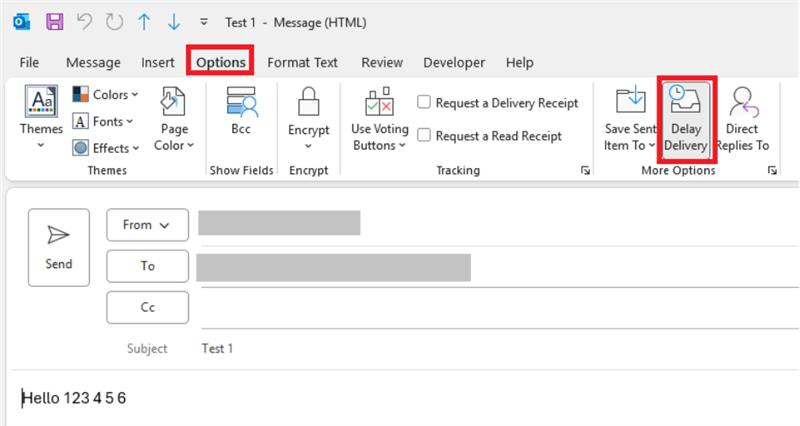Image resolution: width=800 pixels, height=426 pixels.
Task: Open Save Sent Item To menu
Action: point(631,119)
